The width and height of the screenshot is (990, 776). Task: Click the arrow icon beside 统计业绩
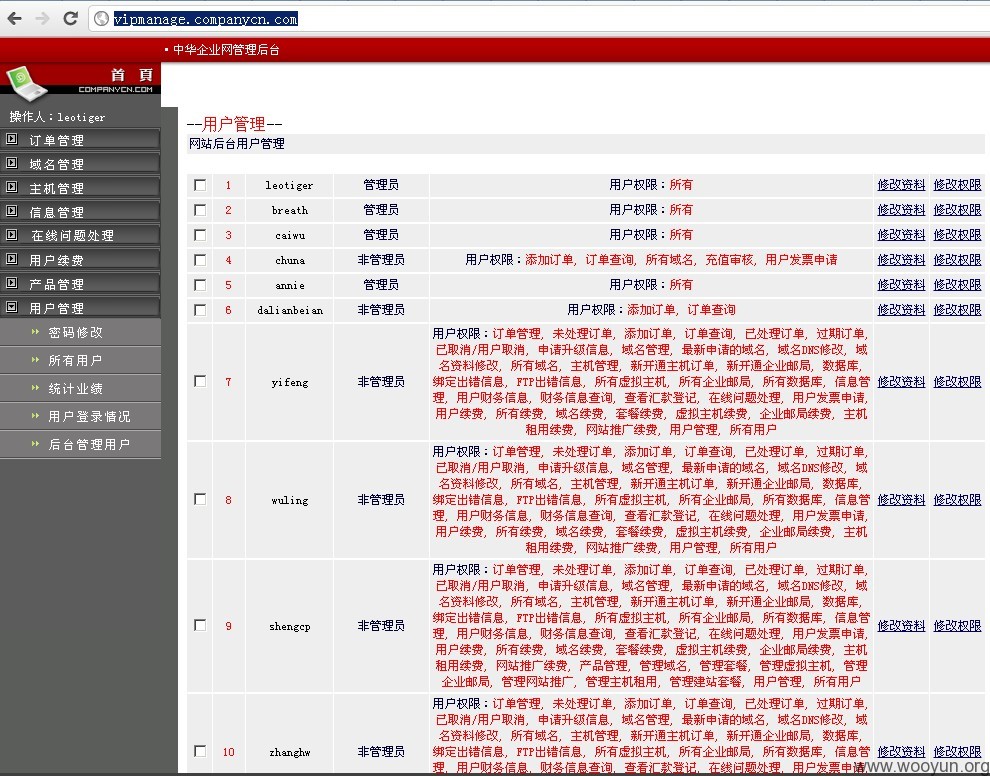coord(35,388)
